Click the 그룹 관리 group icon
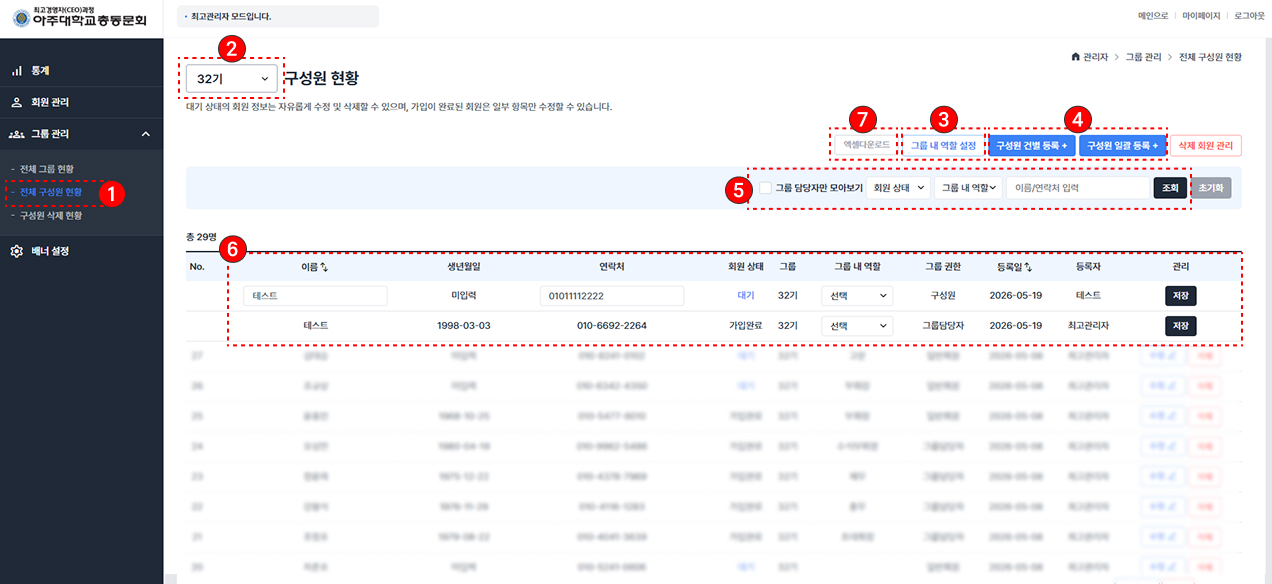Screen dimensions: 1272x584 (16, 133)
